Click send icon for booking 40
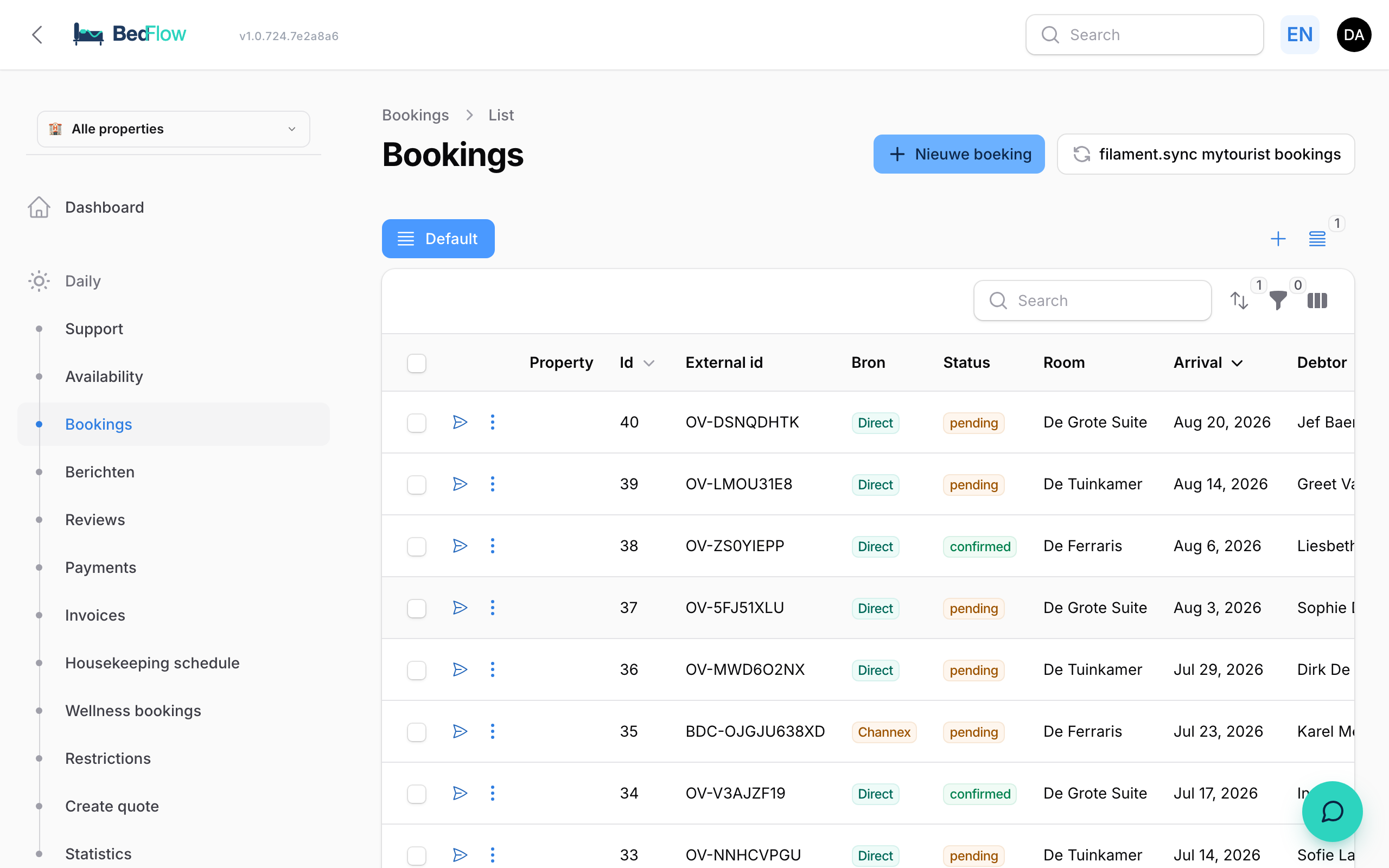This screenshot has width=1389, height=868. pos(460,422)
